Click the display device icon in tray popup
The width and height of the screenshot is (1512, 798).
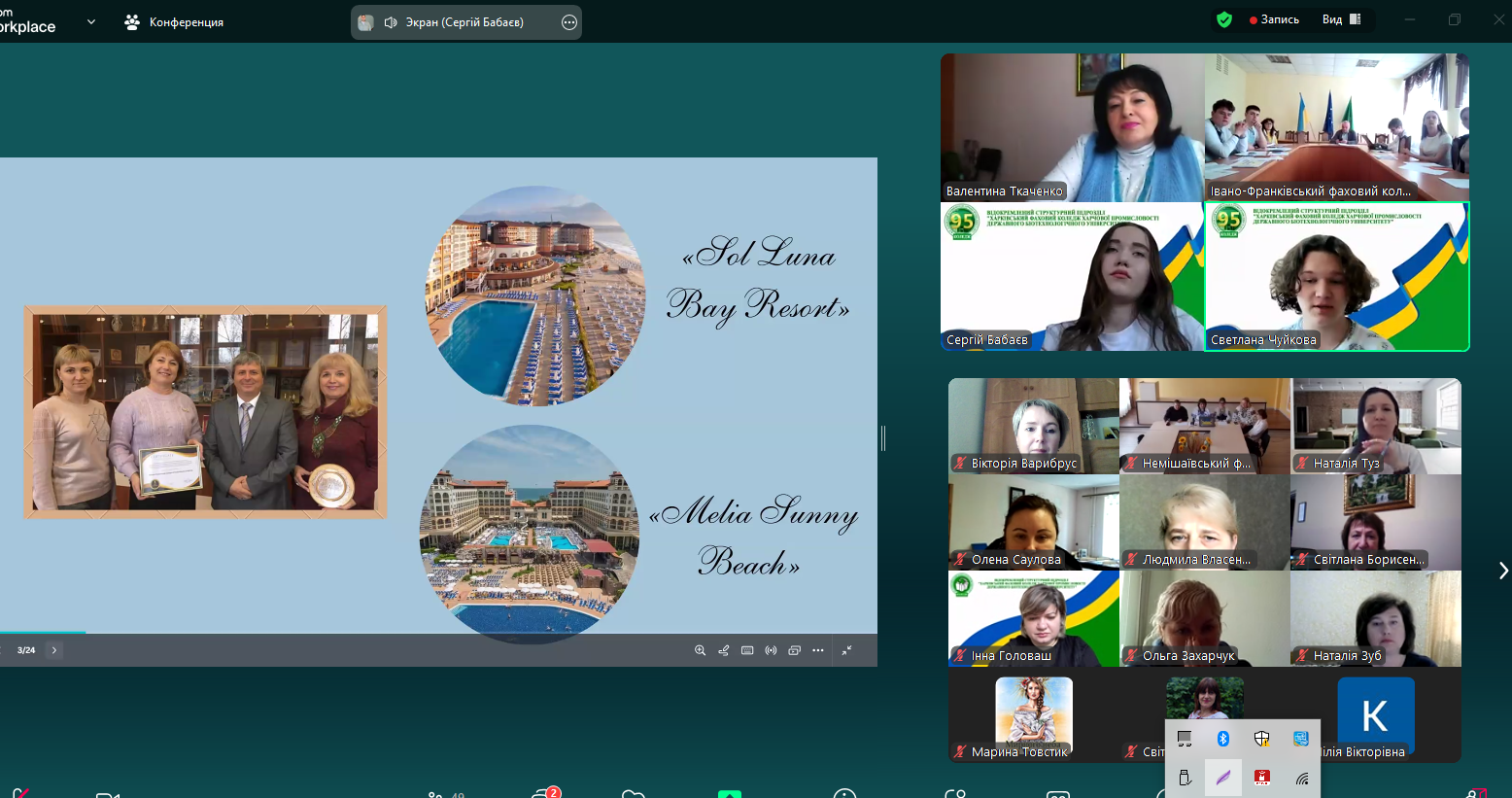point(1185,739)
